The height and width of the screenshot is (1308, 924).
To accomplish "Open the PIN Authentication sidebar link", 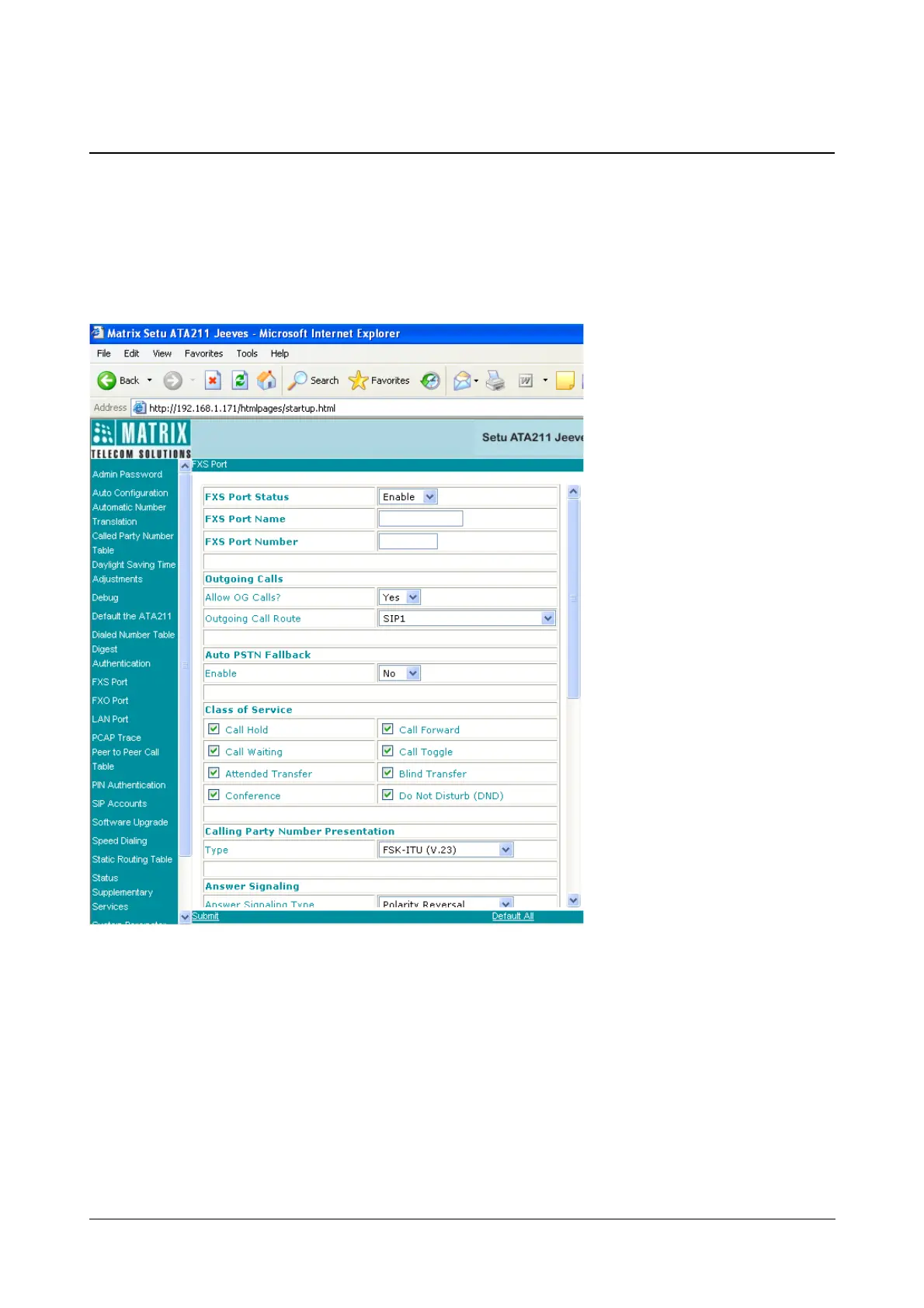I will (x=129, y=785).
